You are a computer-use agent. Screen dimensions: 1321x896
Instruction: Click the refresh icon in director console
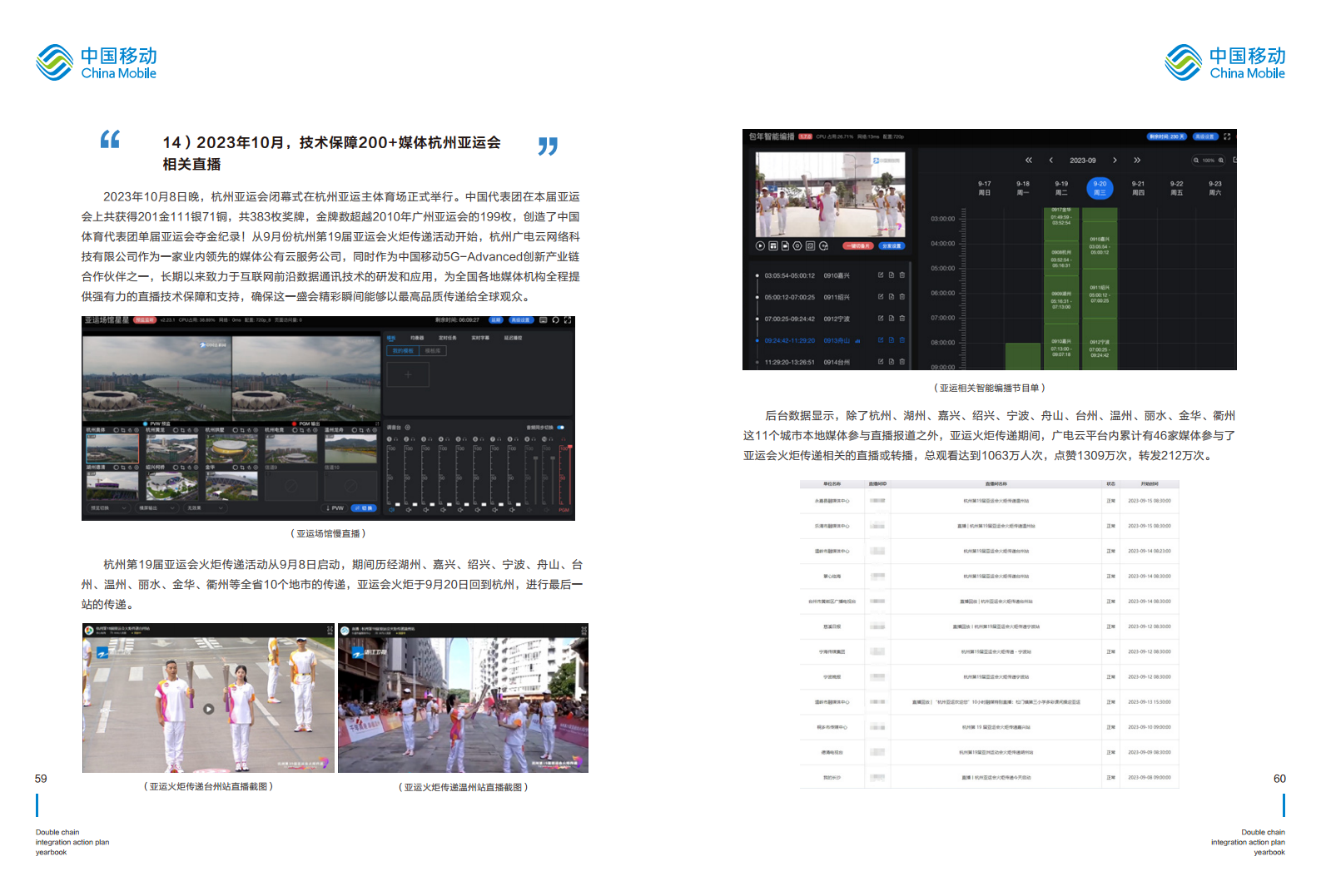coord(555,320)
